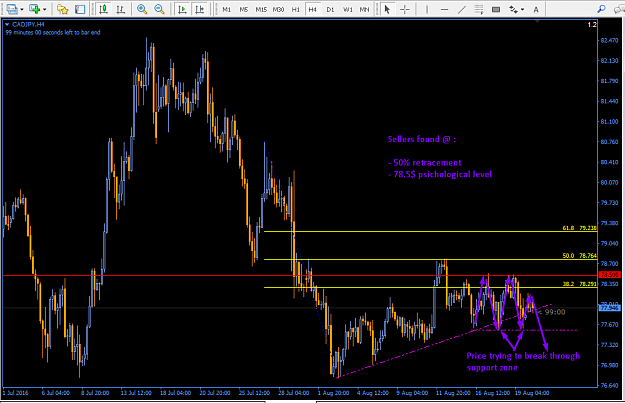This screenshot has height=403, width=625.
Task: Click the 'Sellers found @ :' annotation
Action: [x=422, y=139]
